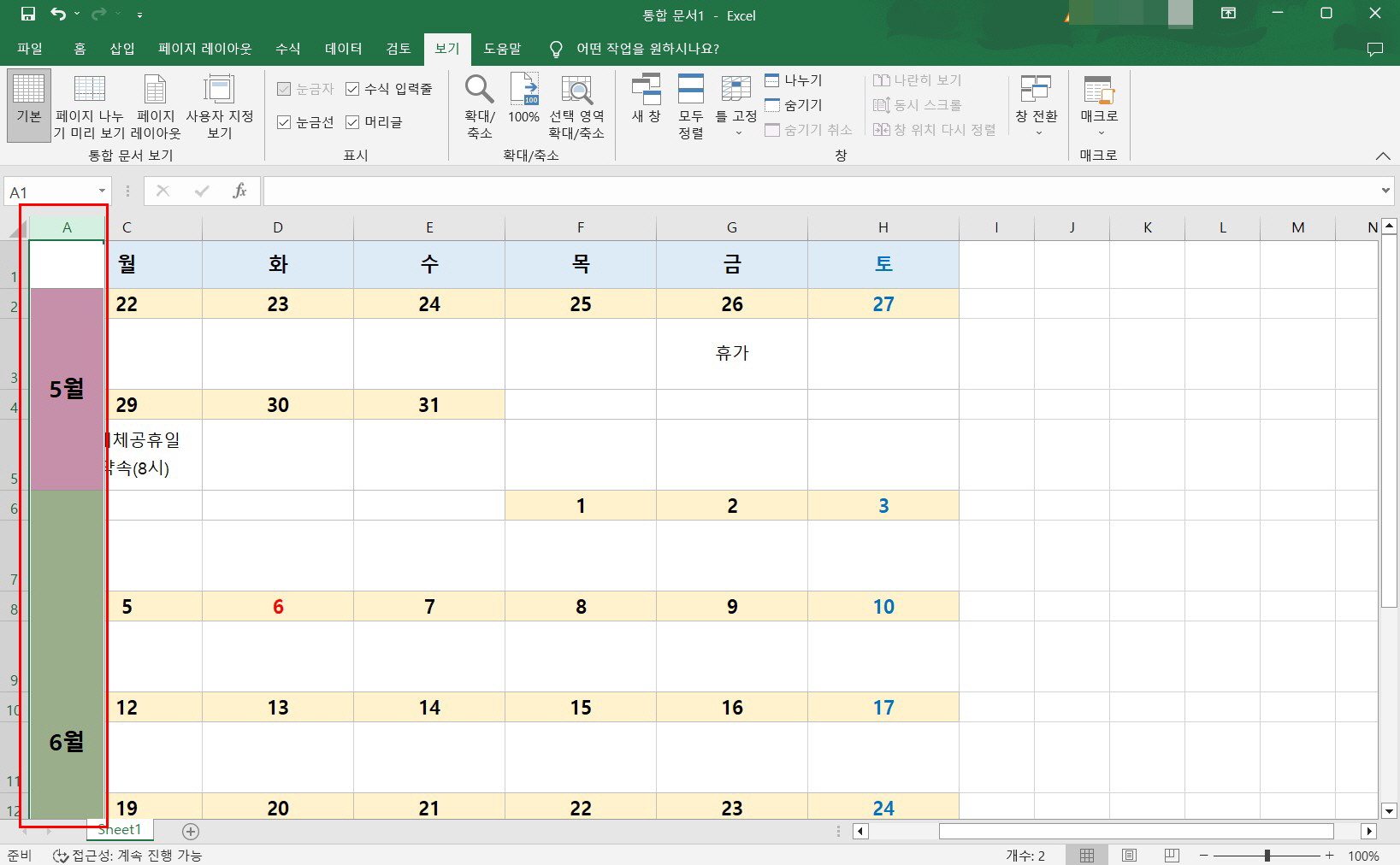Click vertical scrollbar down arrow
This screenshot has width=1400, height=865.
1389,811
